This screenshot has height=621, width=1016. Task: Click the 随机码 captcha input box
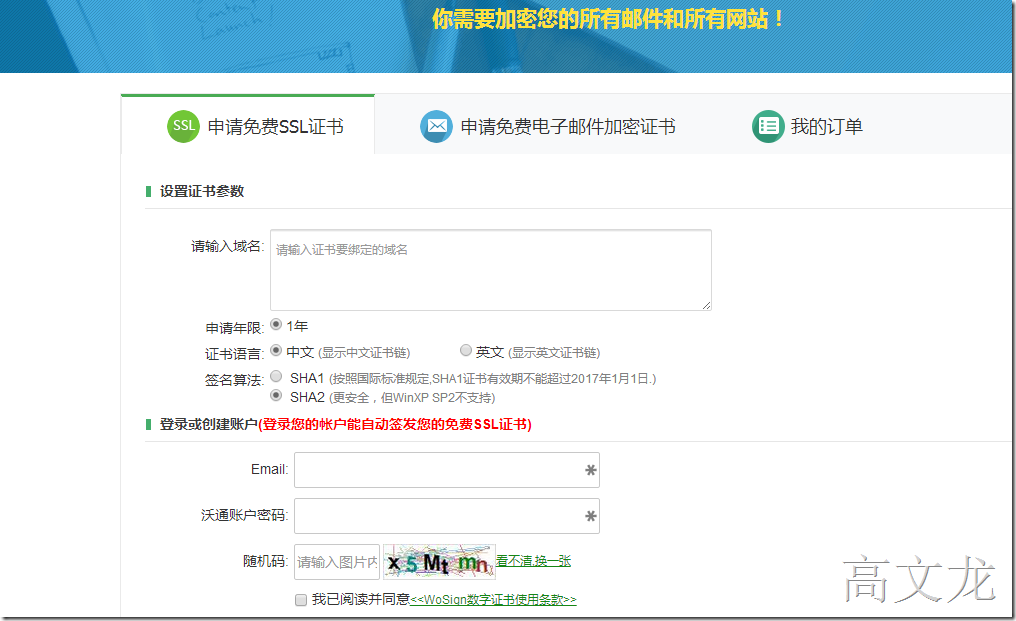tap(337, 562)
